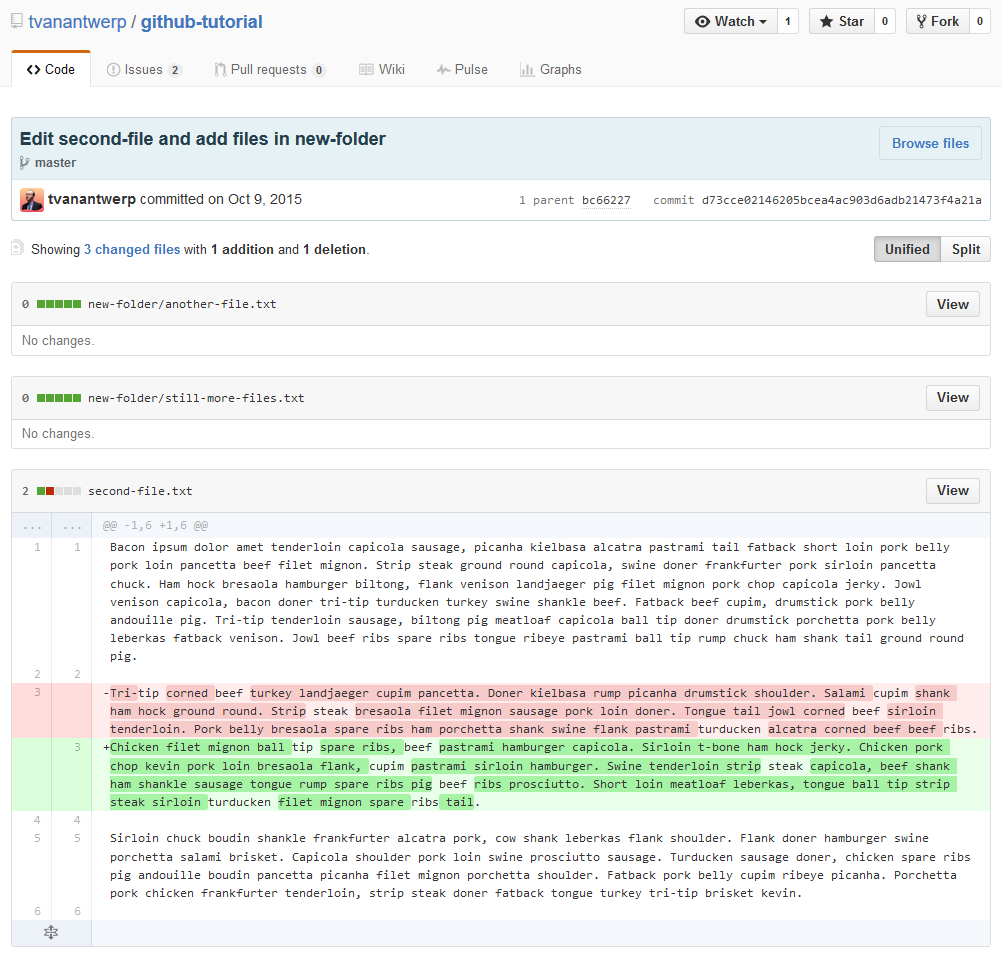1002x958 pixels.
Task: Click the full commit hash text
Action: coord(841,200)
